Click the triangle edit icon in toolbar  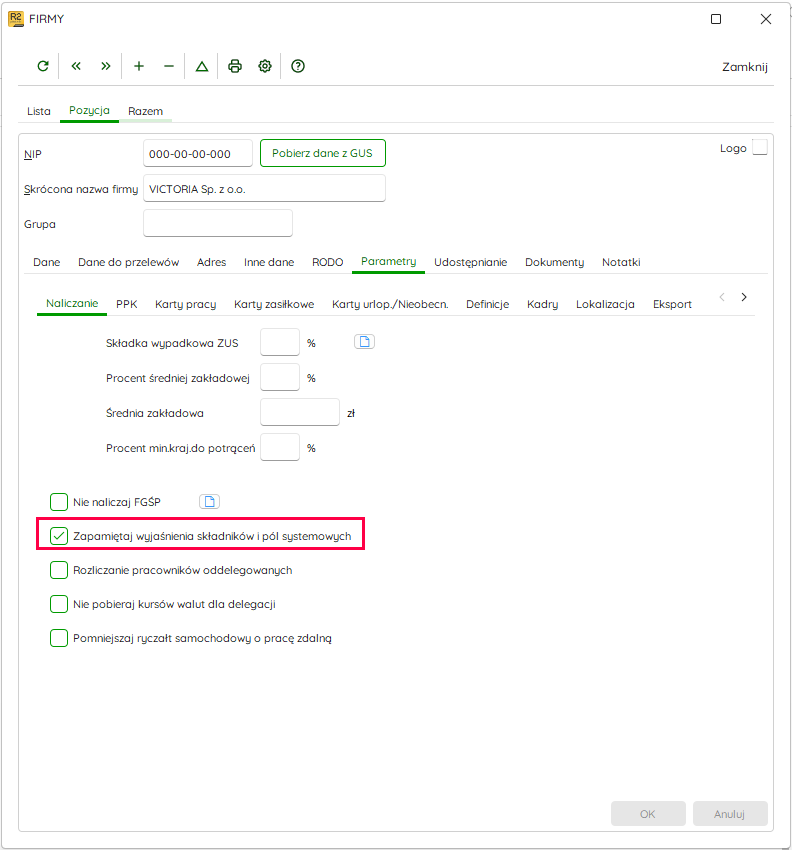[202, 66]
